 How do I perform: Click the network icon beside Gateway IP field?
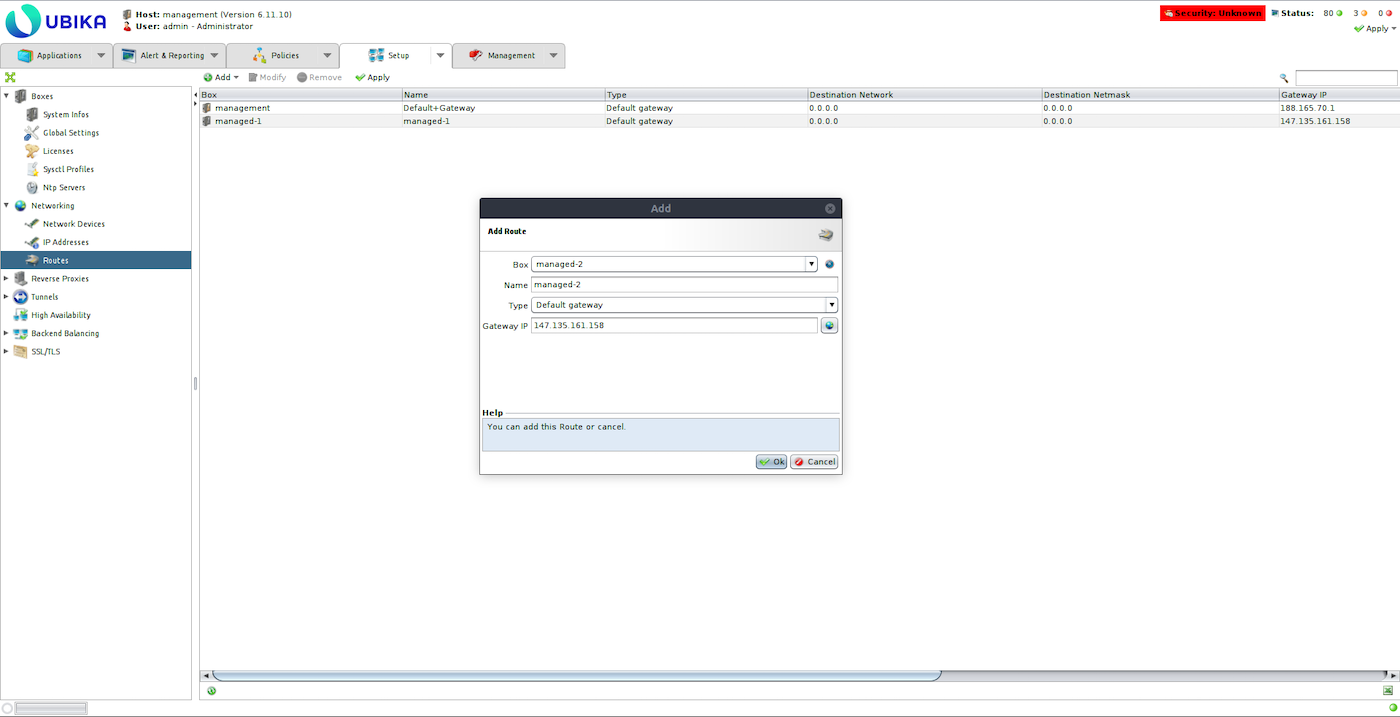pos(829,326)
